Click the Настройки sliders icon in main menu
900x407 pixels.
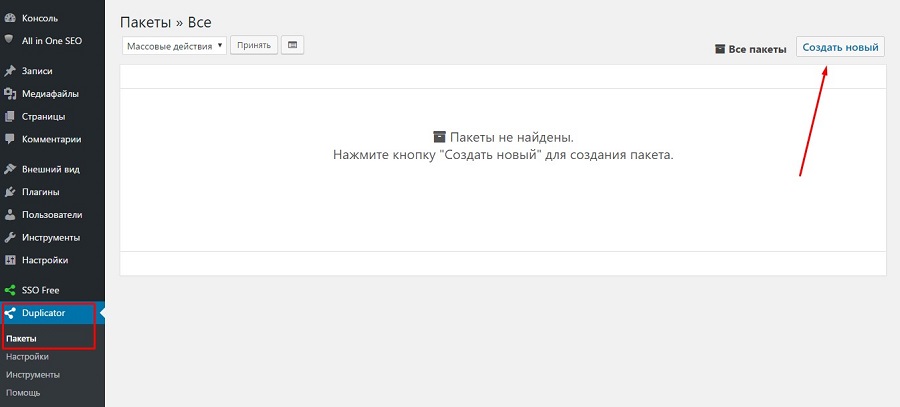click(x=9, y=260)
